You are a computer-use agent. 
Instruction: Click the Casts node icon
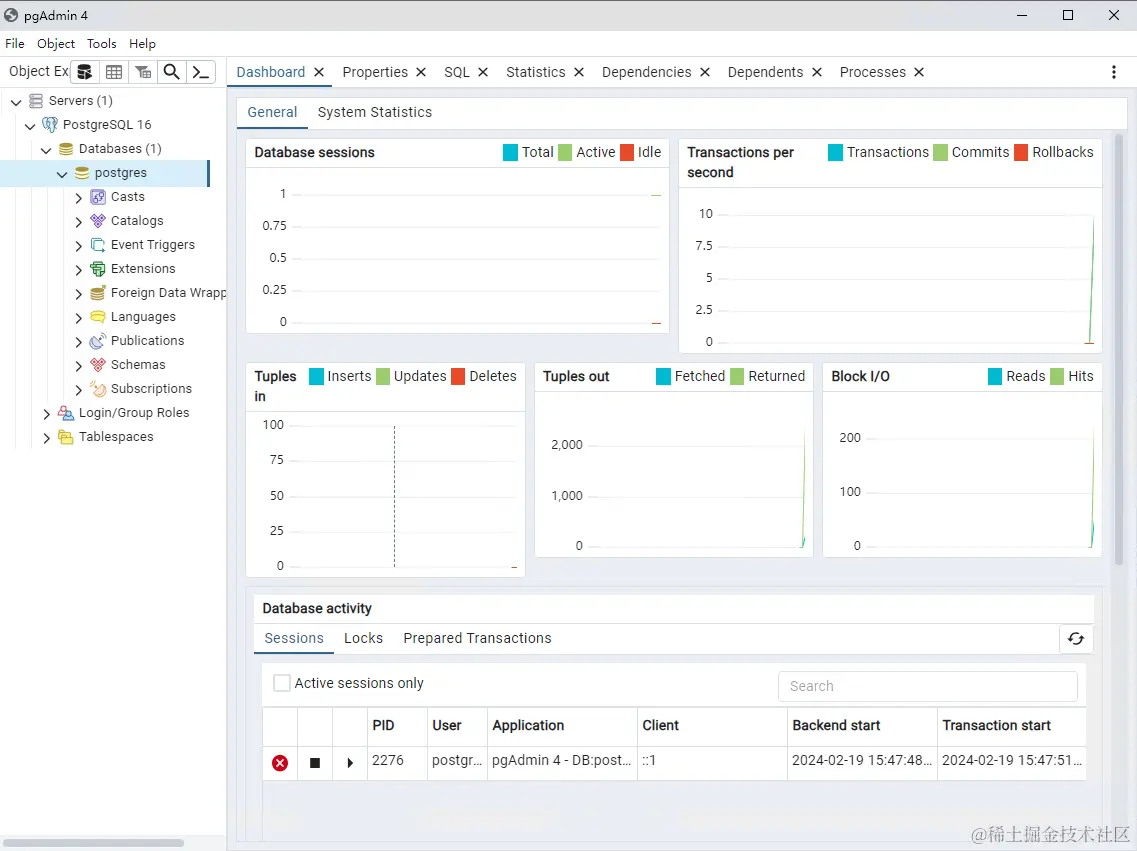[x=98, y=196]
